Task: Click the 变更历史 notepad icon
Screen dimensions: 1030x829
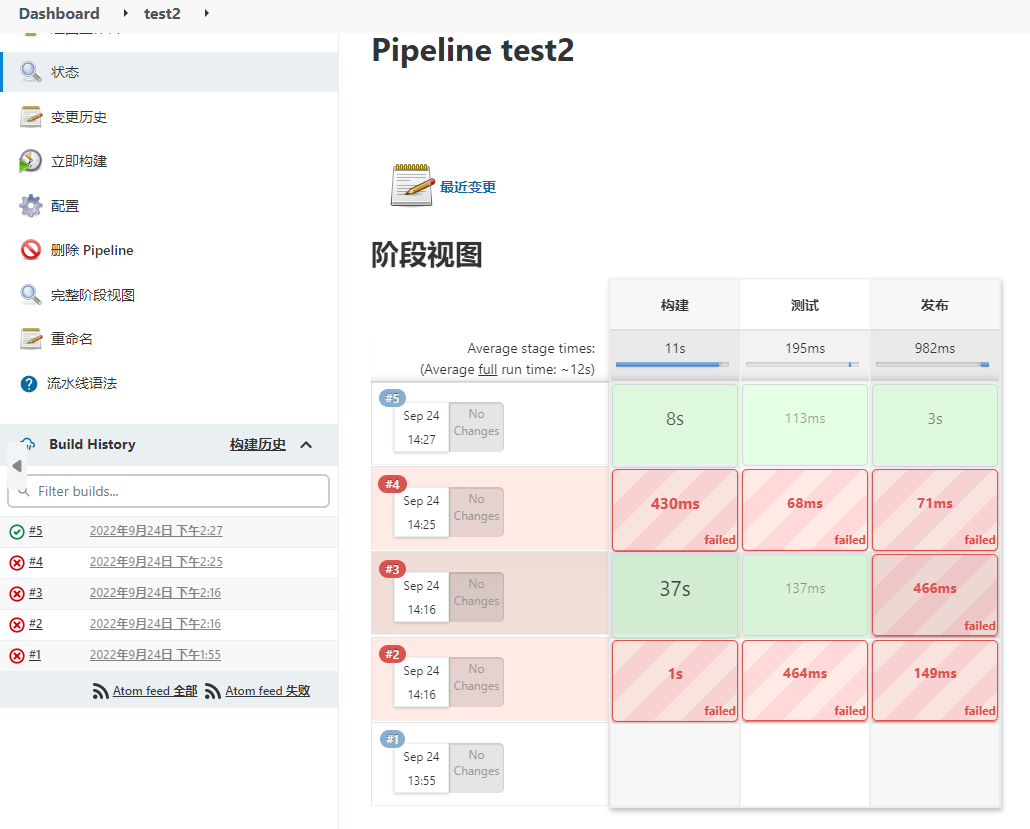Action: [x=31, y=117]
